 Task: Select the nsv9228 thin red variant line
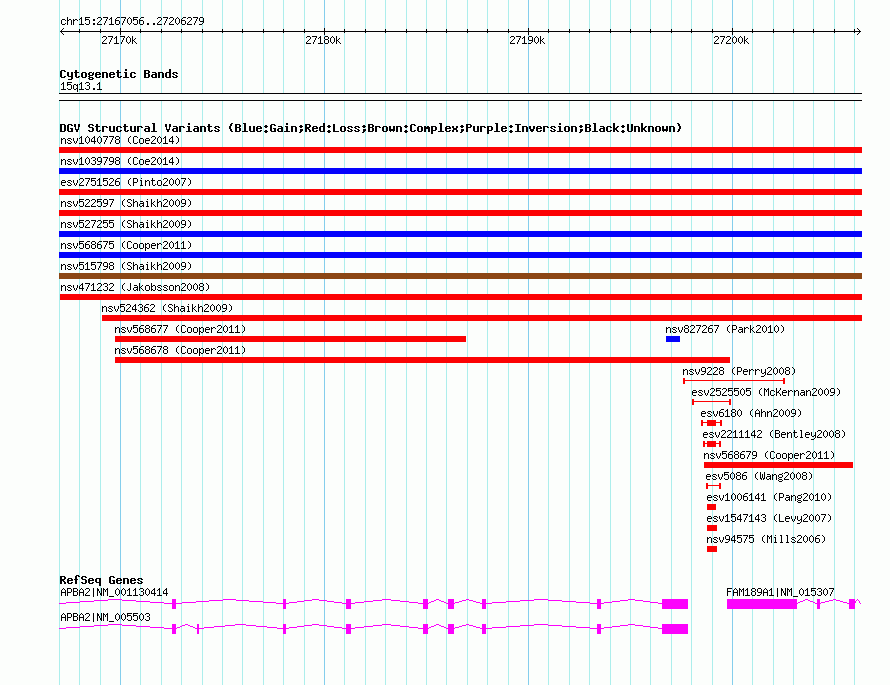[x=734, y=381]
